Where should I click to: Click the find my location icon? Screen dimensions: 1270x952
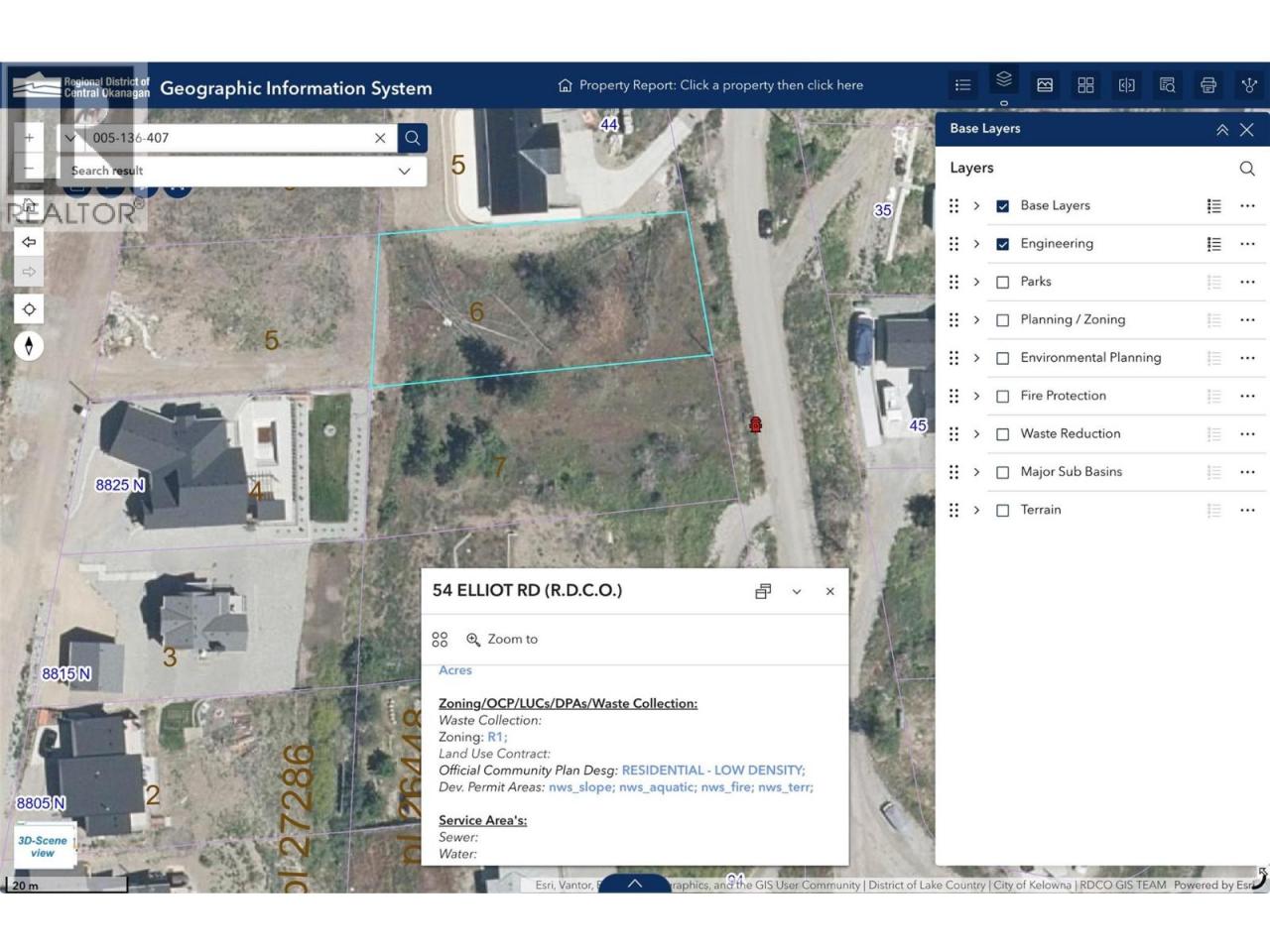(29, 309)
